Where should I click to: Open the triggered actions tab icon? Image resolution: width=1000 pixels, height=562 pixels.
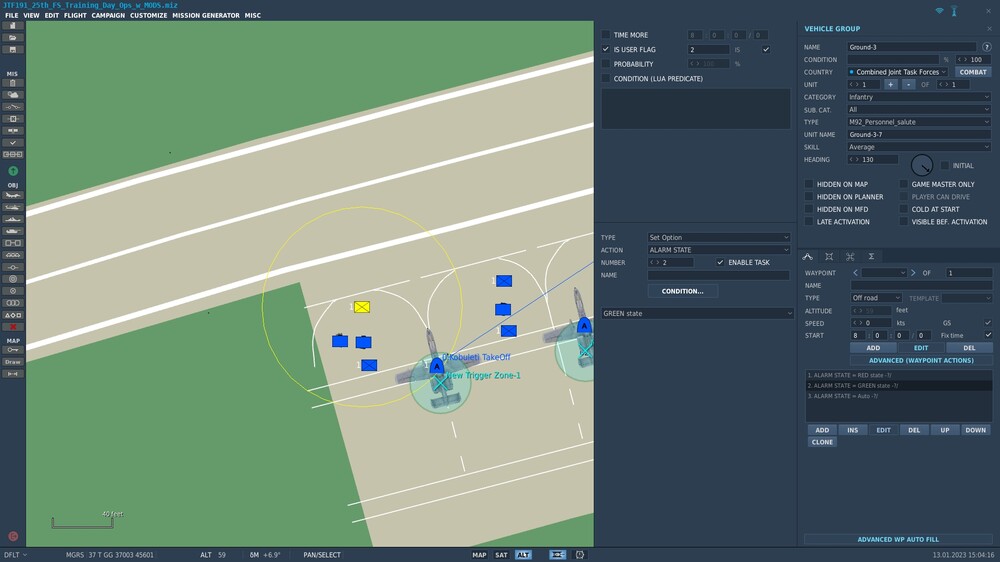pyautogui.click(x=829, y=256)
